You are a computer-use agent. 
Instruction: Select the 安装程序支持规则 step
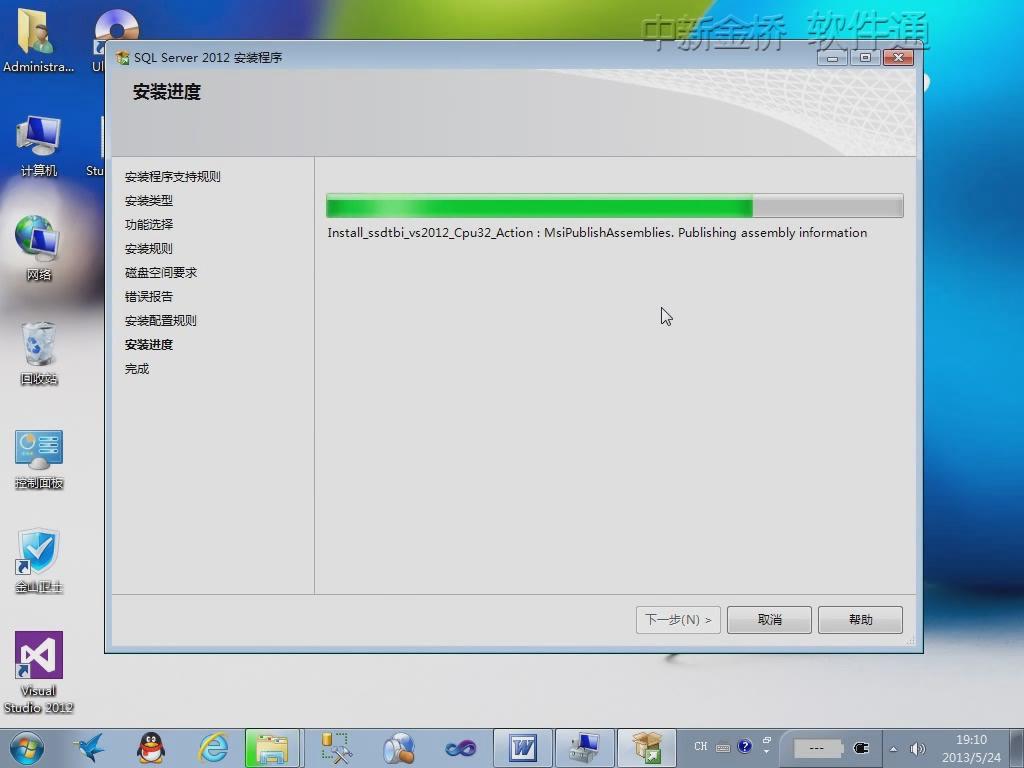(172, 176)
